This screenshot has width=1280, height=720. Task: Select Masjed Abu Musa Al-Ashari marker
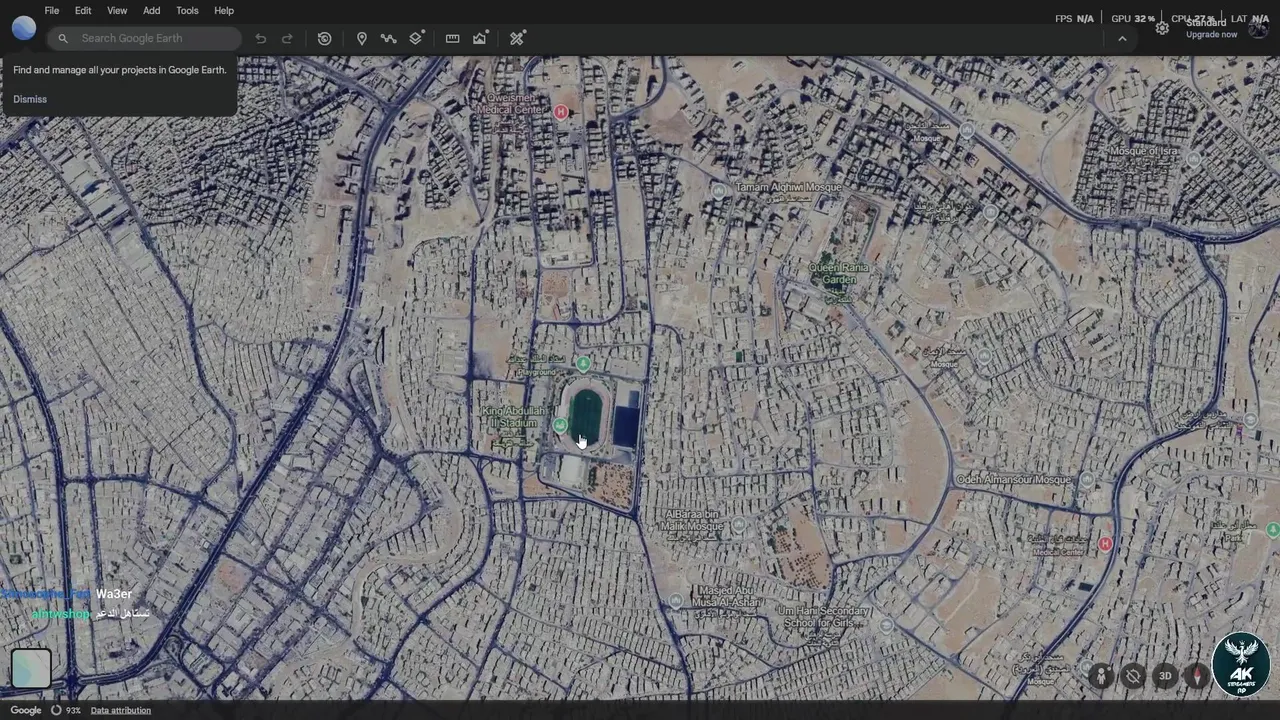pos(676,601)
